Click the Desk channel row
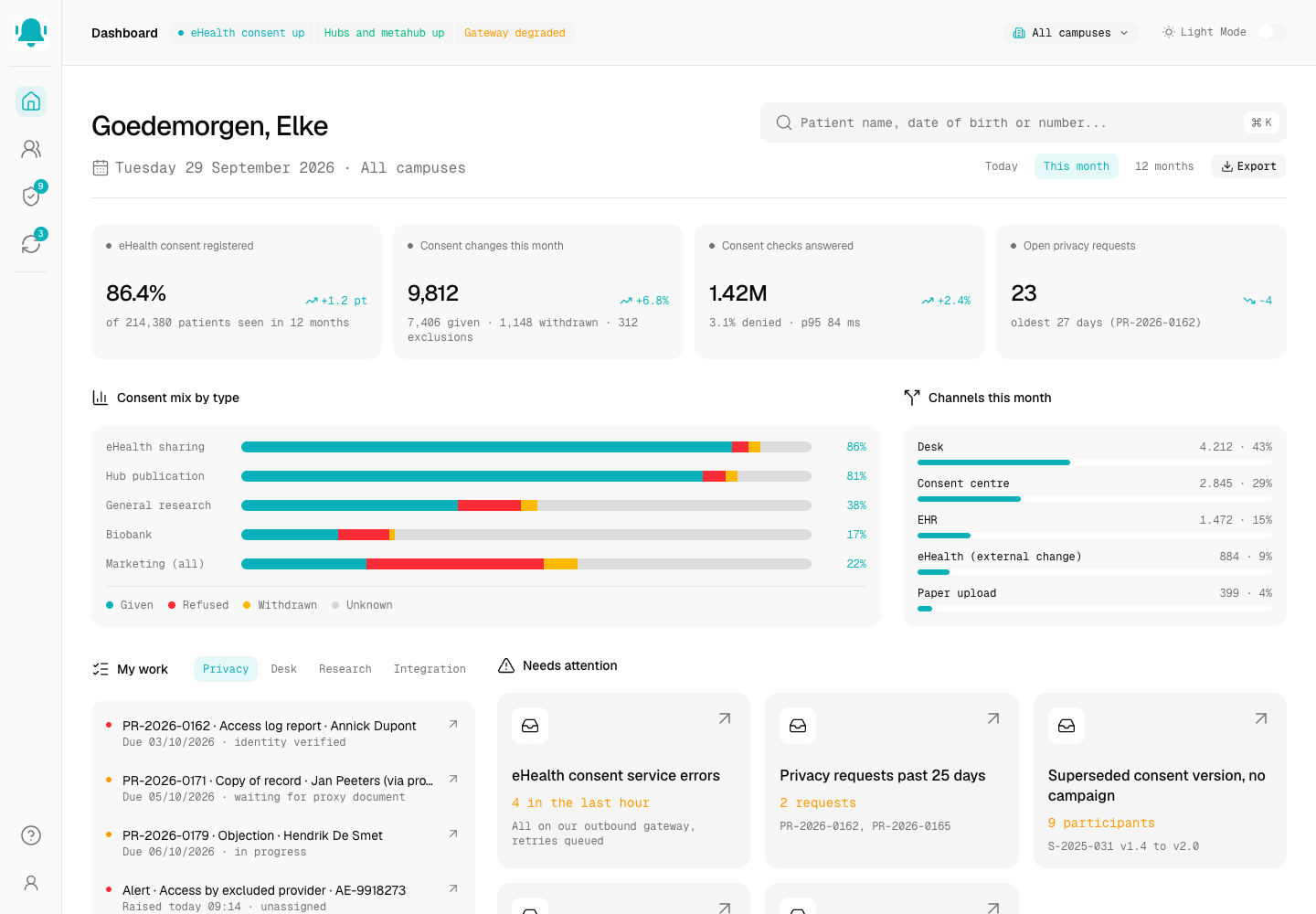 tap(1095, 452)
